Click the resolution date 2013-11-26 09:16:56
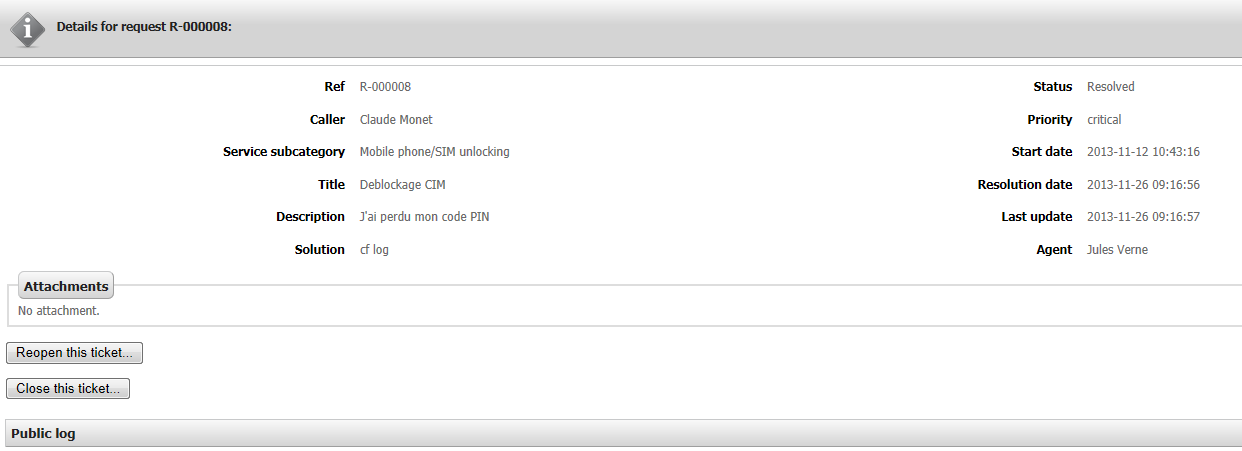This screenshot has height=451, width=1242. pyautogui.click(x=1143, y=185)
